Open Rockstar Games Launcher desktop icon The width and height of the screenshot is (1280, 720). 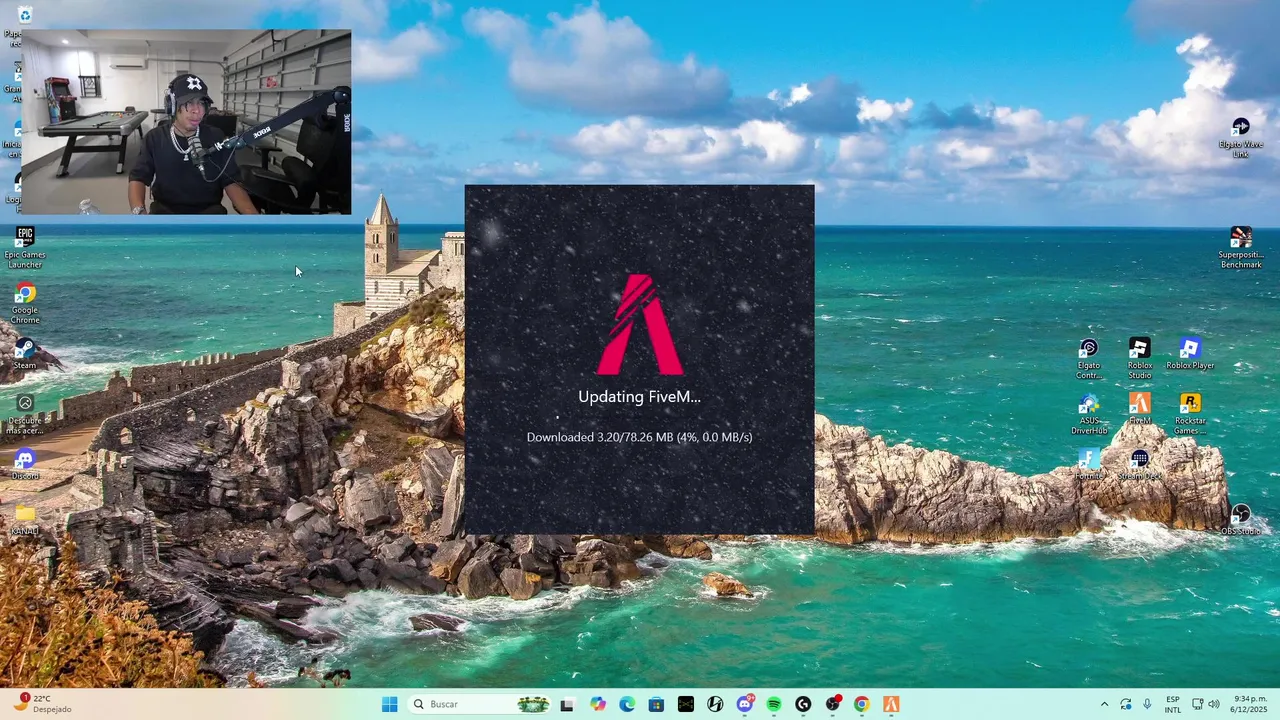1189,414
